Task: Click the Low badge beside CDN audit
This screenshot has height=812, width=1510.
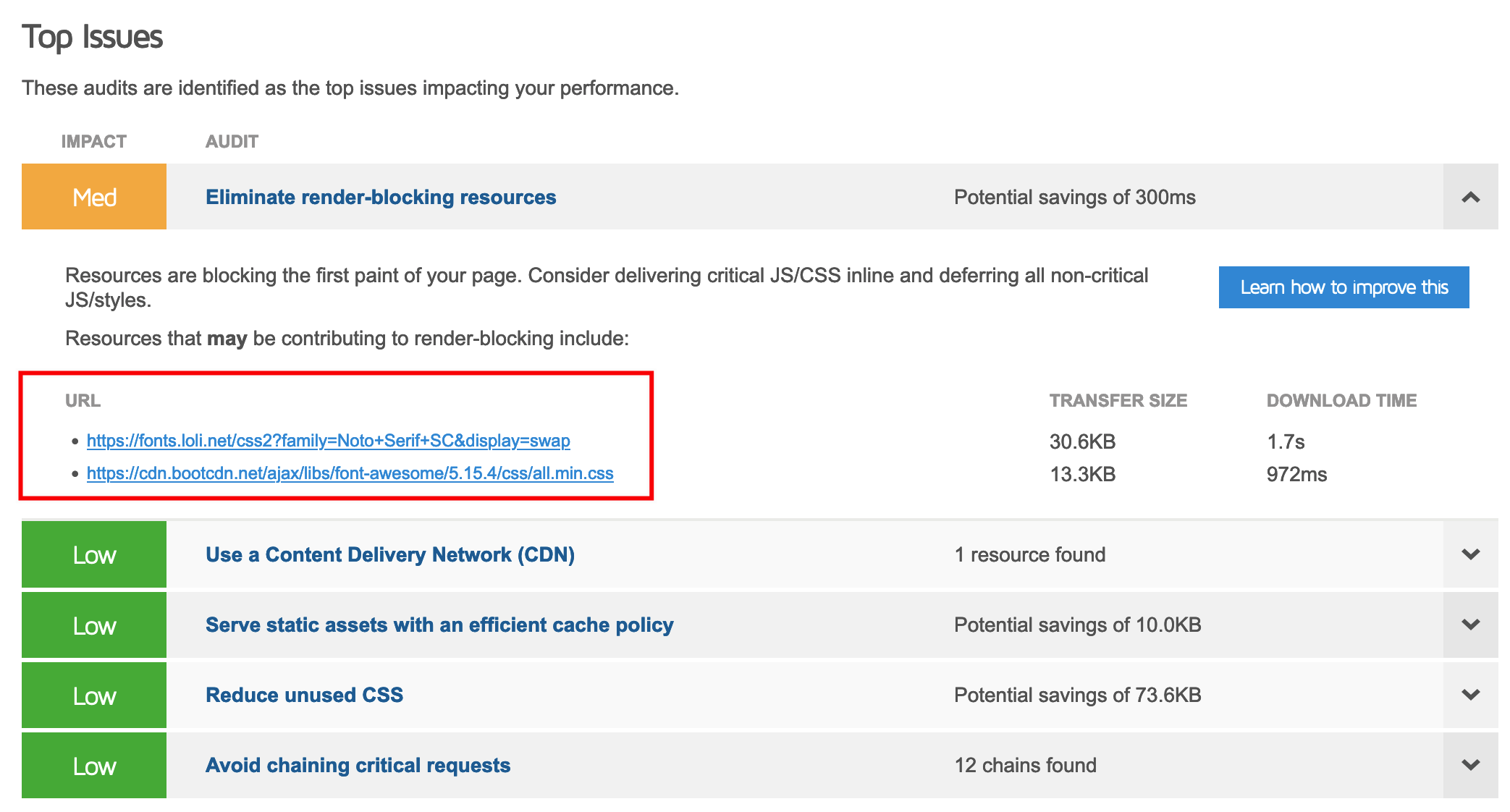Action: click(x=94, y=554)
